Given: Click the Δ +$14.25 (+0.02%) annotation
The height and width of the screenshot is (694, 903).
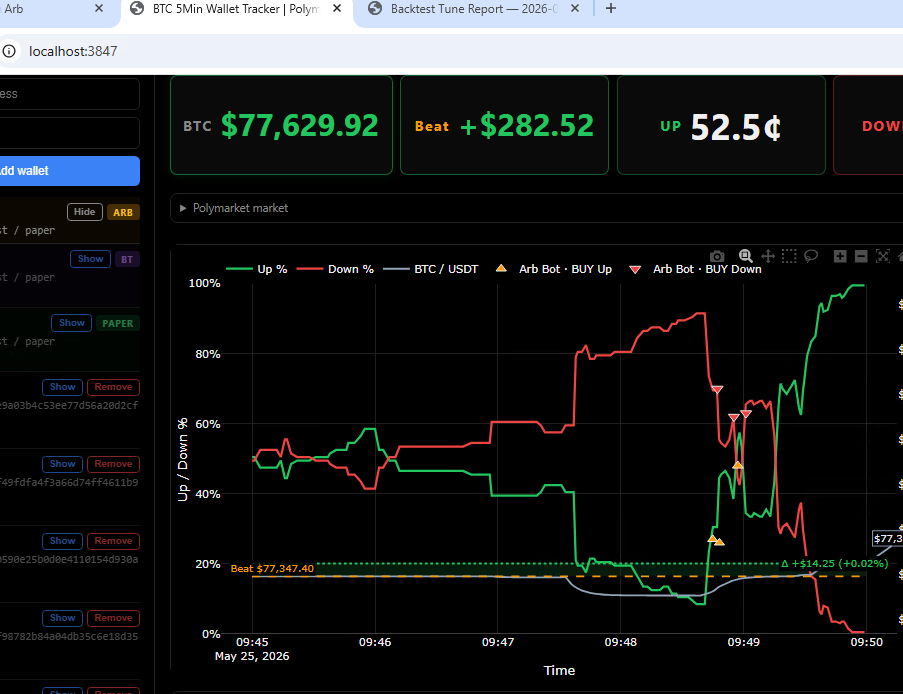Looking at the screenshot, I should [x=834, y=563].
